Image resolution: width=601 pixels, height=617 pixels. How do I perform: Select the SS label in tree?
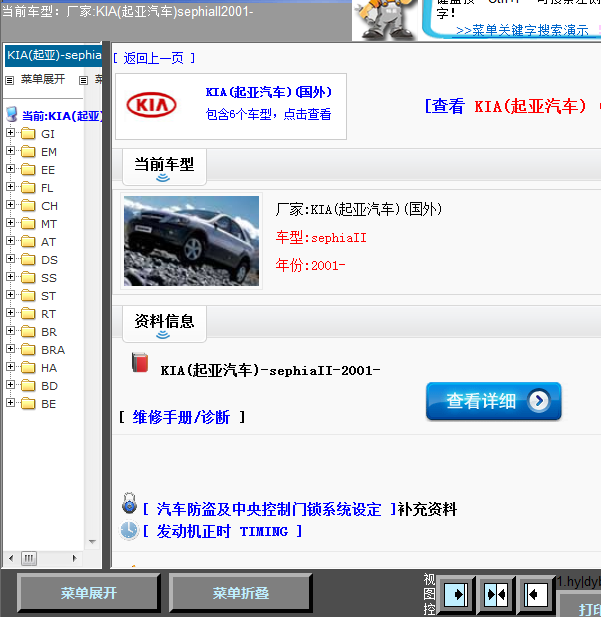click(49, 278)
